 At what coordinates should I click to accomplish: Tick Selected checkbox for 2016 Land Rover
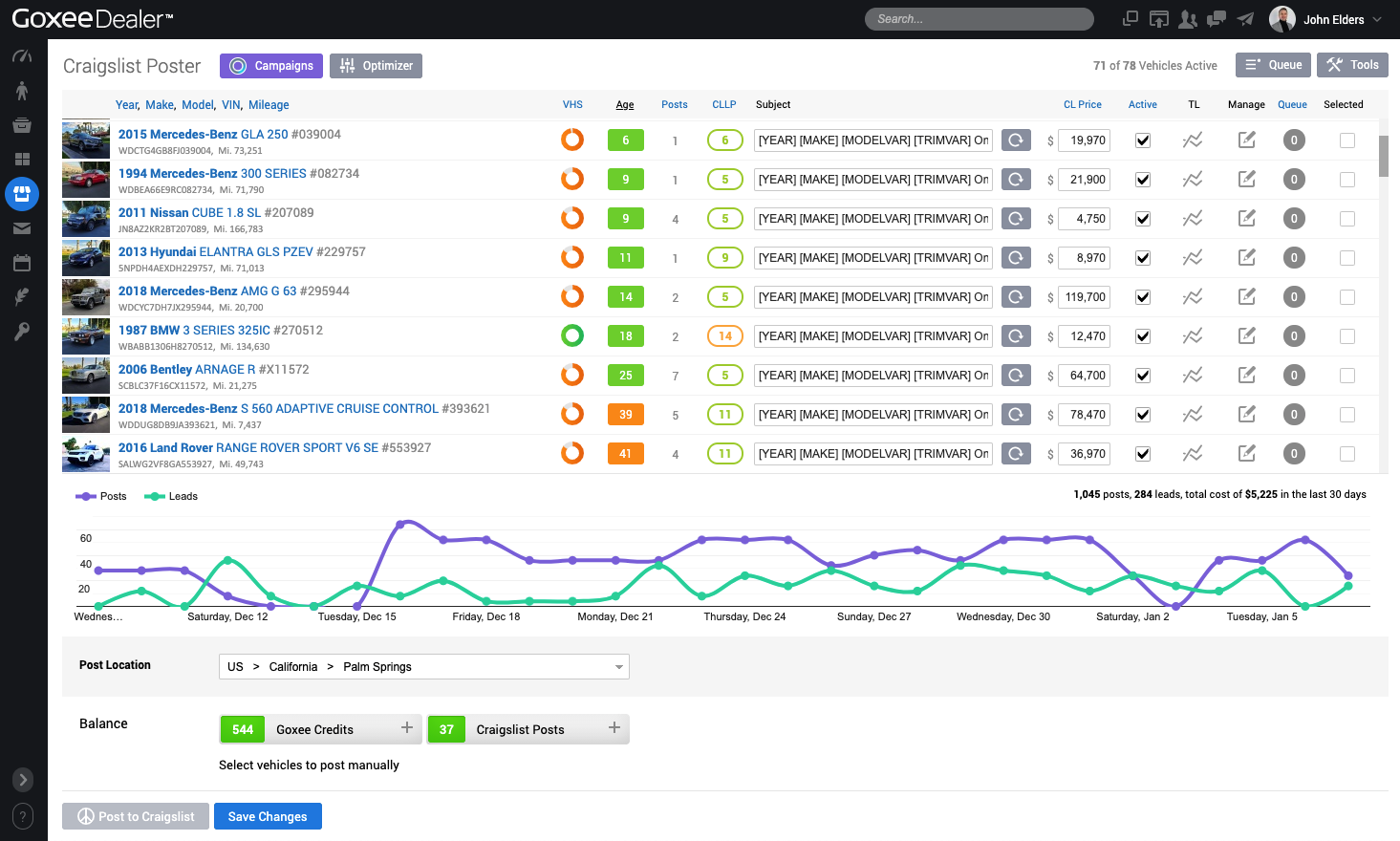1347,454
